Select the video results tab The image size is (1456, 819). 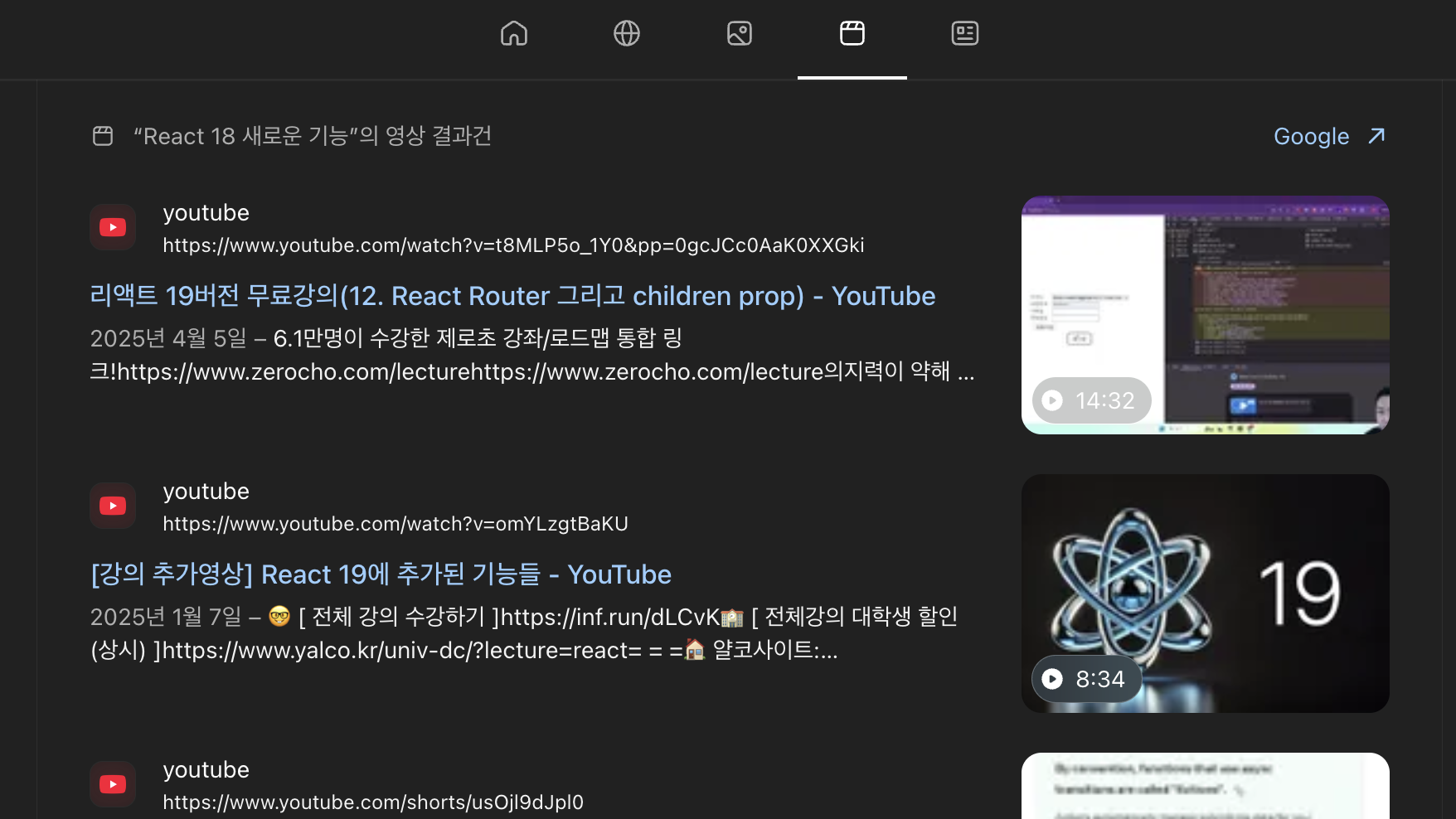point(852,33)
